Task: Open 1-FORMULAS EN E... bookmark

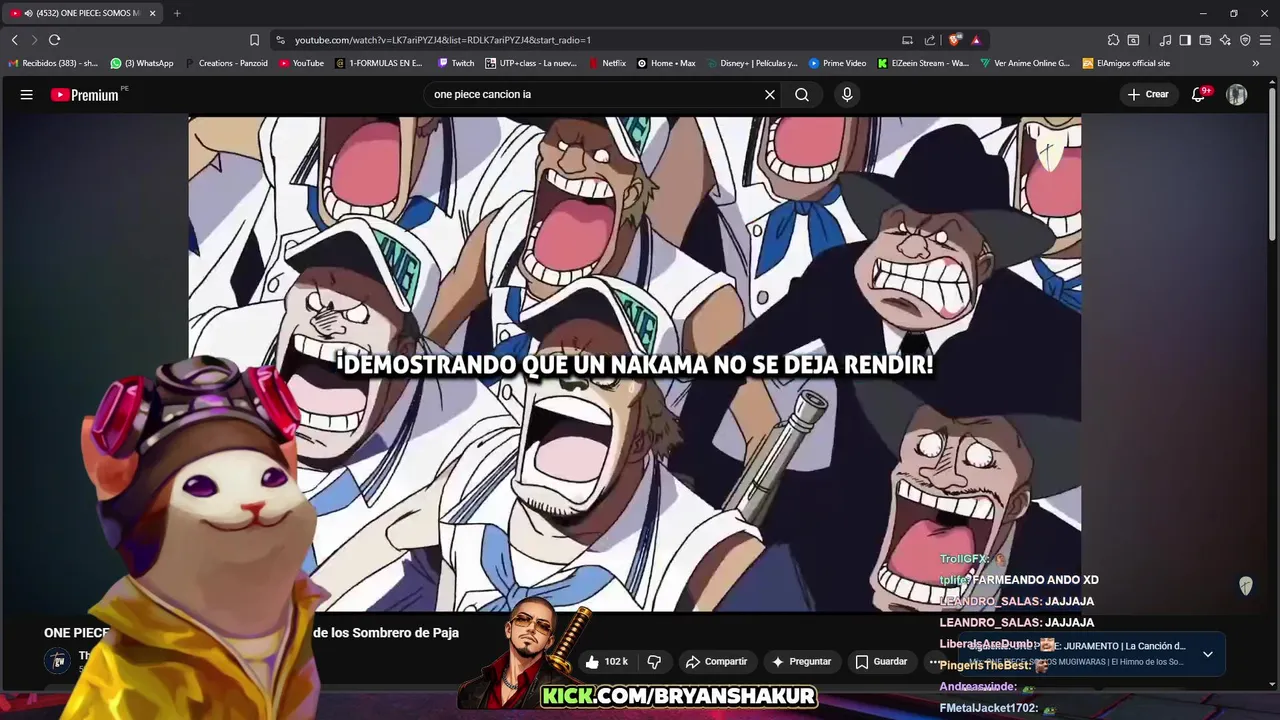Action: pos(380,63)
